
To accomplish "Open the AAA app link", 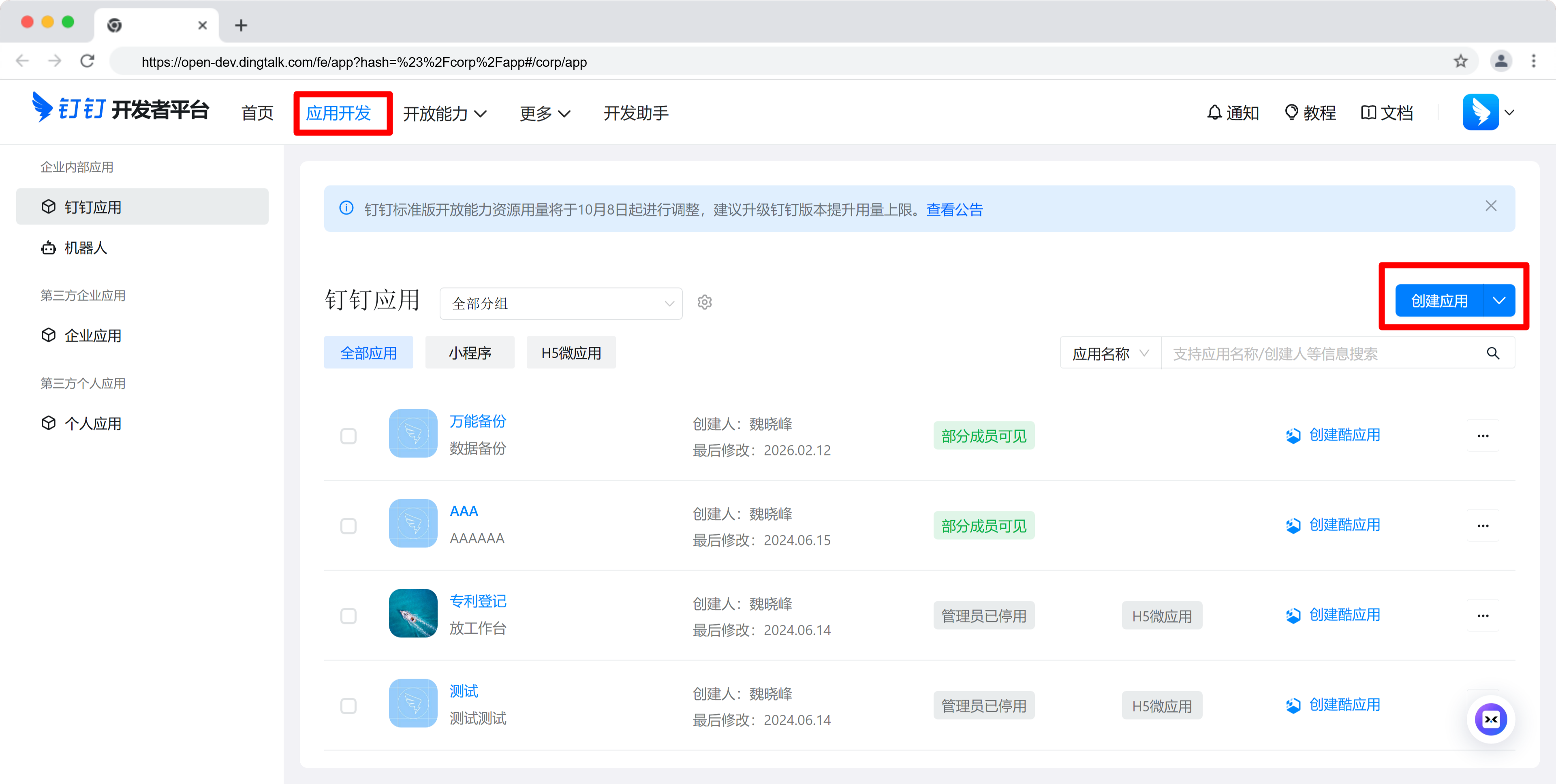I will tap(464, 511).
